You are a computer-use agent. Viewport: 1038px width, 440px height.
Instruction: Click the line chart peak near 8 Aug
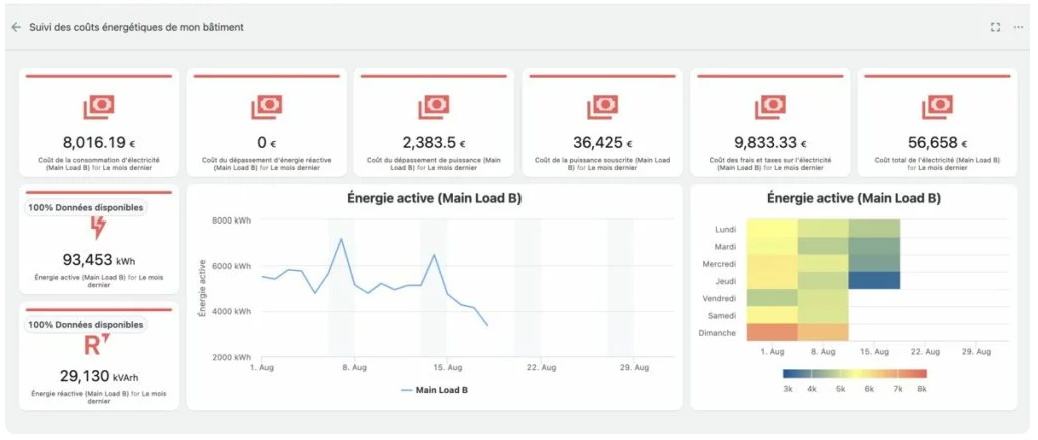341,239
